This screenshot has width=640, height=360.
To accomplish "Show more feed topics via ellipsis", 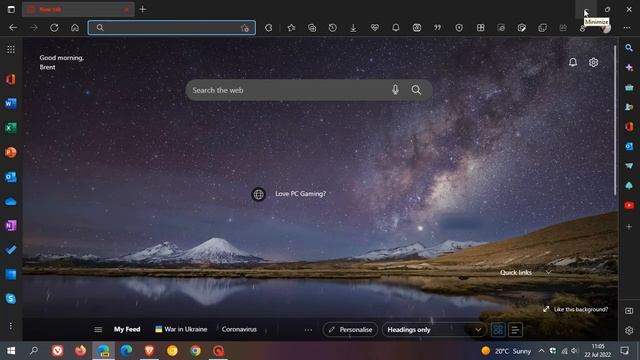I will tap(308, 329).
